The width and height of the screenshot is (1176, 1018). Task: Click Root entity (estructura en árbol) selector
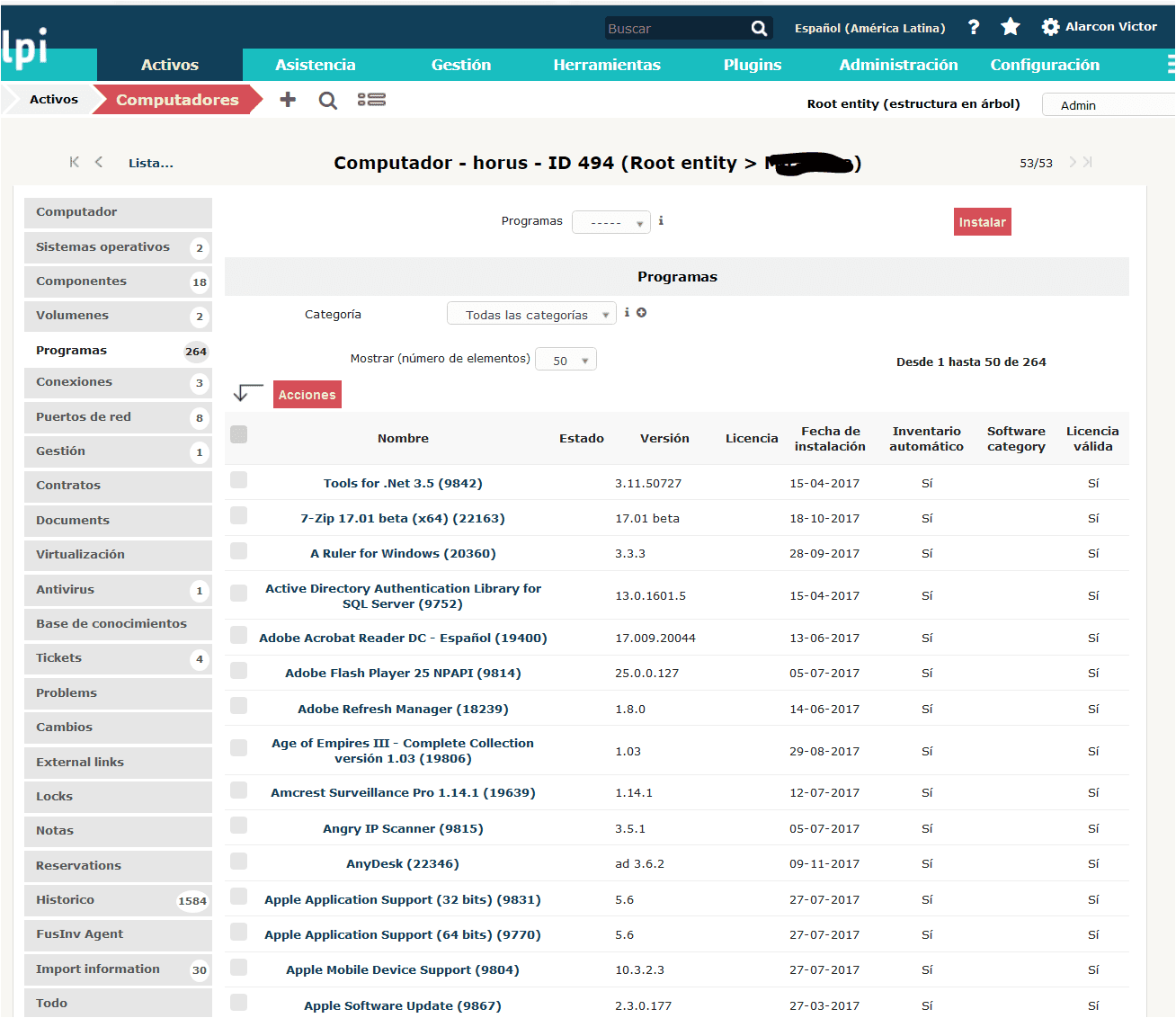coord(913,103)
